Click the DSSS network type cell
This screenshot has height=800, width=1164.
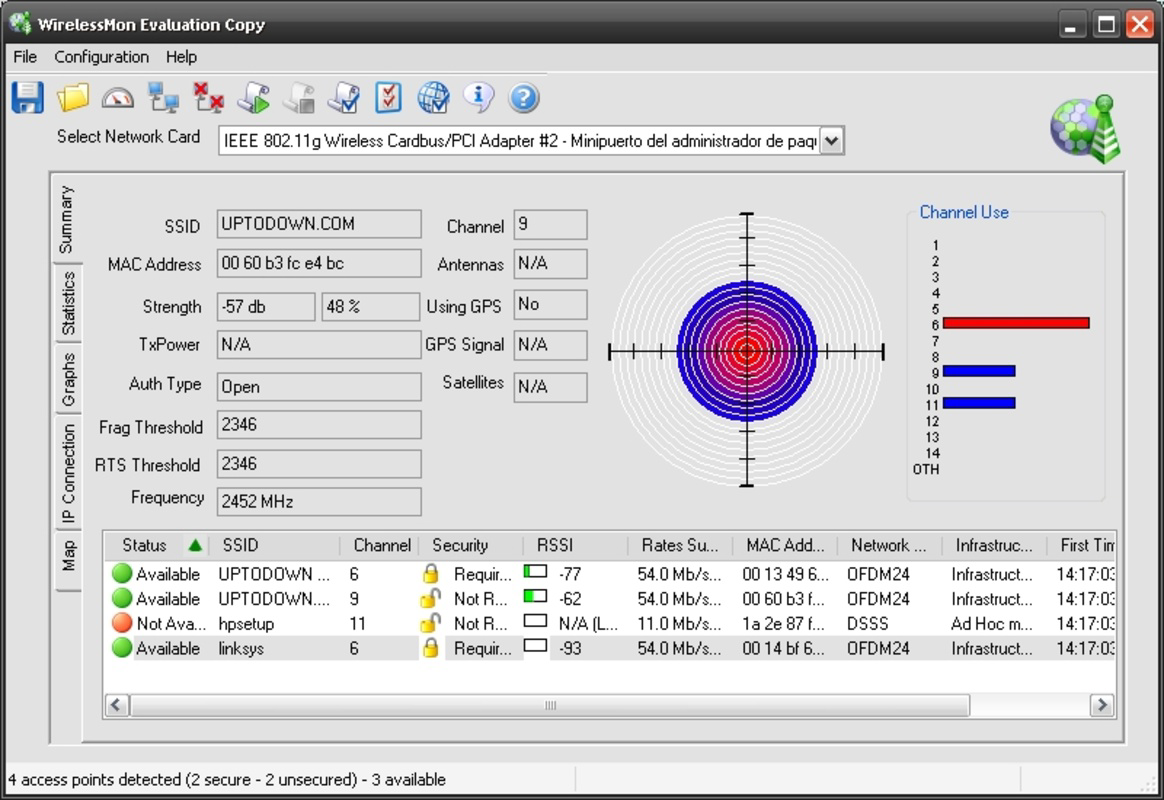(868, 623)
